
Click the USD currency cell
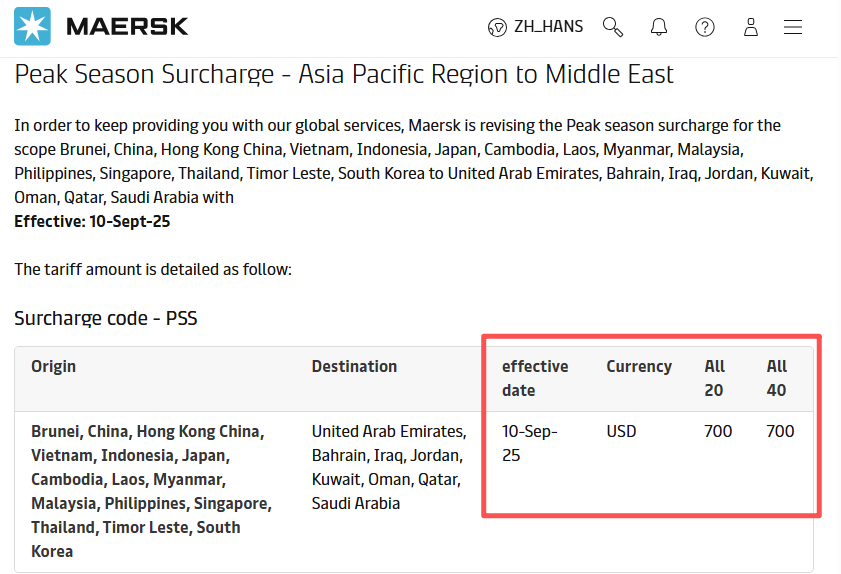pos(621,431)
